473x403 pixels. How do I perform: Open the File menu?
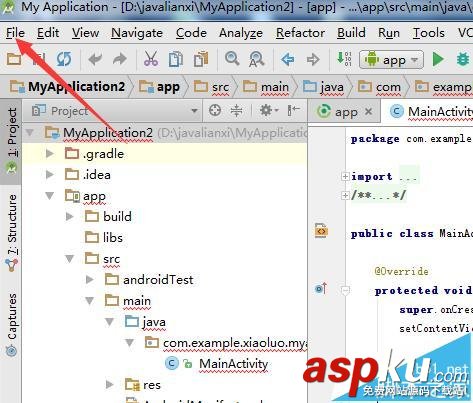(15, 33)
